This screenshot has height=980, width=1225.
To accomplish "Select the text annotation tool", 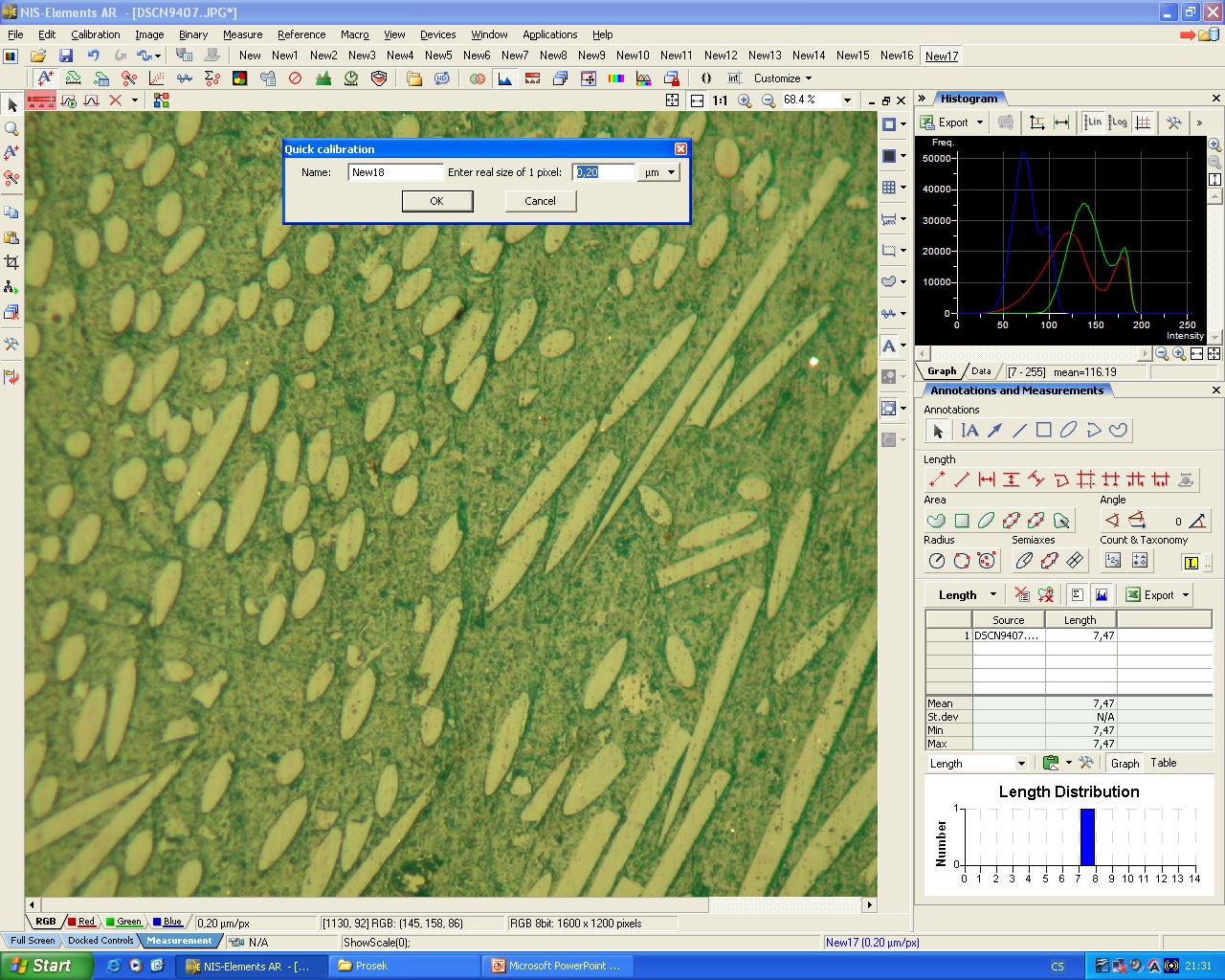I will [969, 431].
